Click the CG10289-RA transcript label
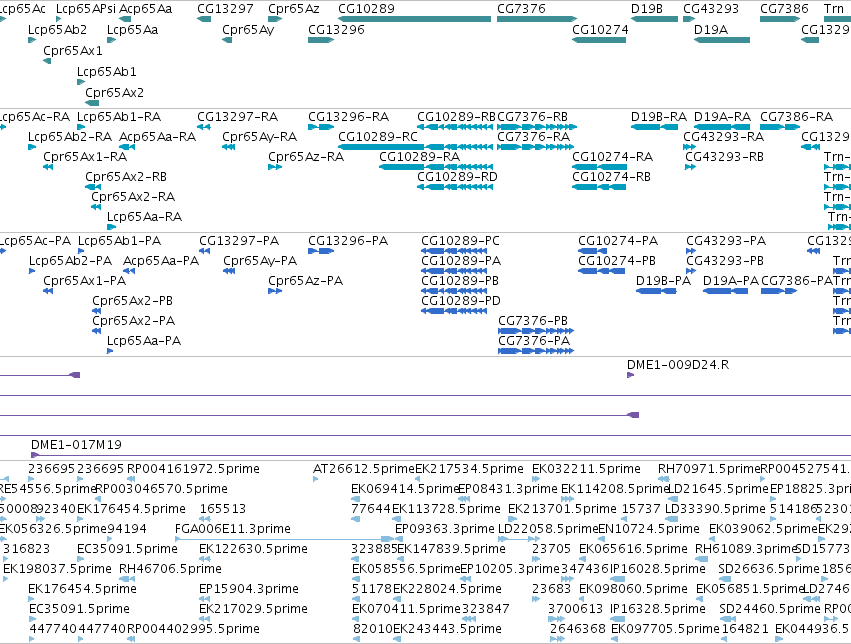The image size is (851, 644). (x=420, y=157)
